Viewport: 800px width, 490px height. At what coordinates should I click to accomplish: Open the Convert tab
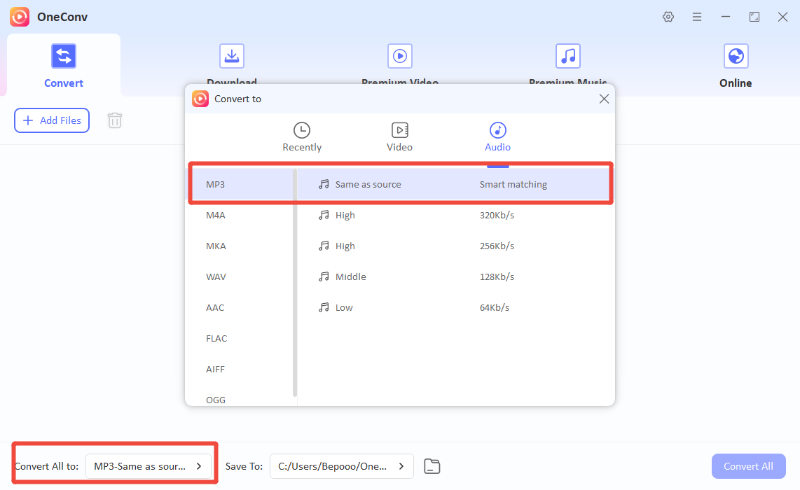[63, 65]
